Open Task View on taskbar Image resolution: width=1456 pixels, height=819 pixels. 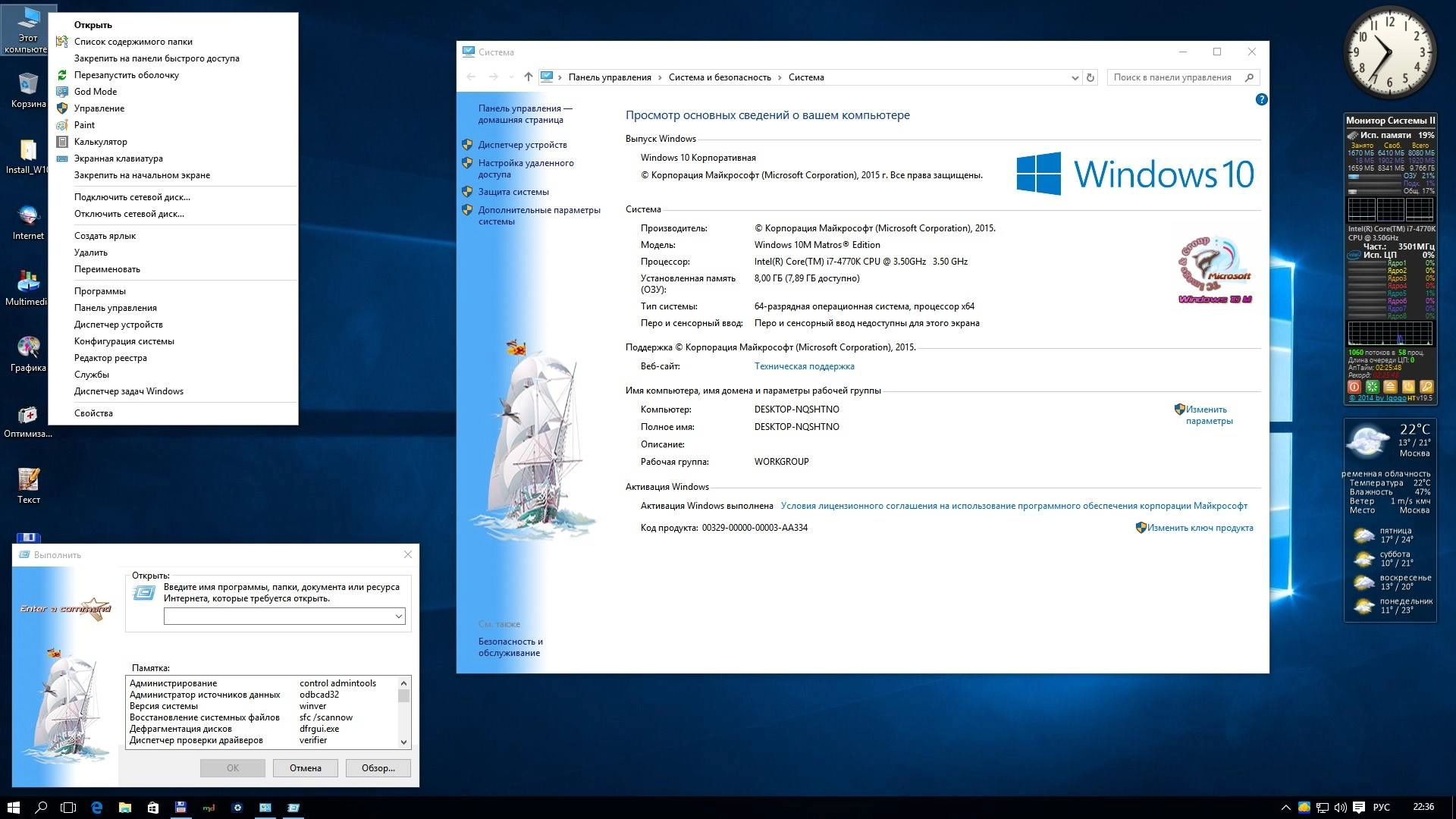click(x=68, y=808)
